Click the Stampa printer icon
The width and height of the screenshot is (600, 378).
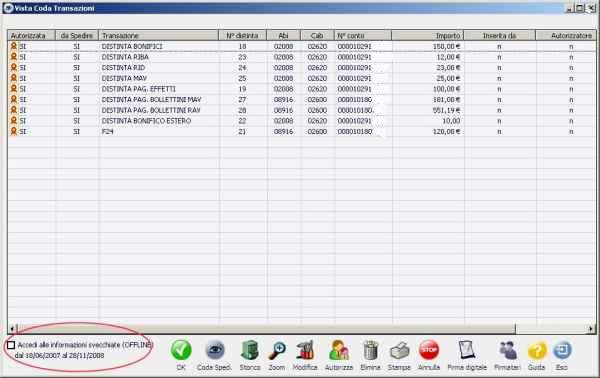point(399,351)
